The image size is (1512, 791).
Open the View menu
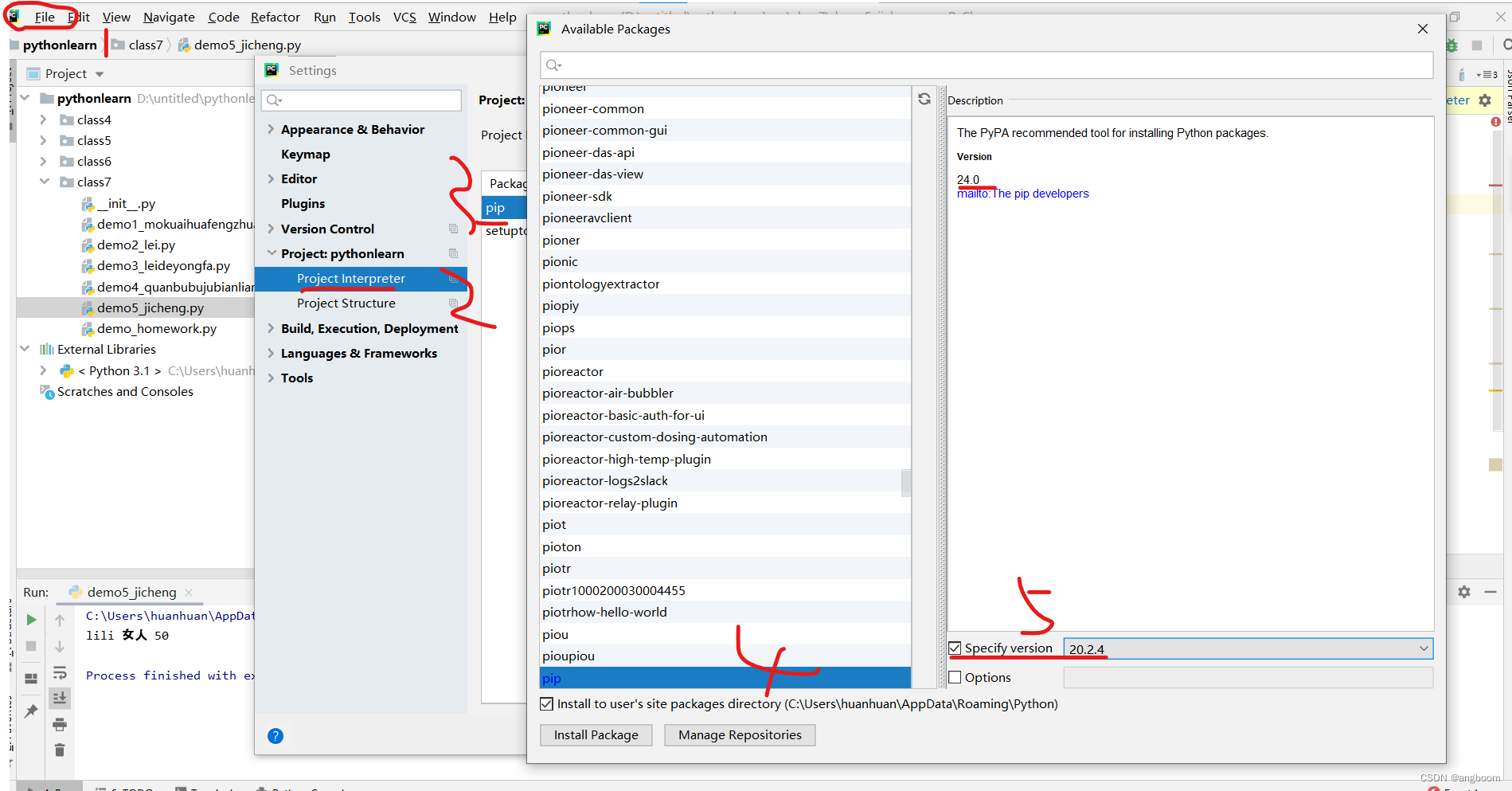click(116, 17)
